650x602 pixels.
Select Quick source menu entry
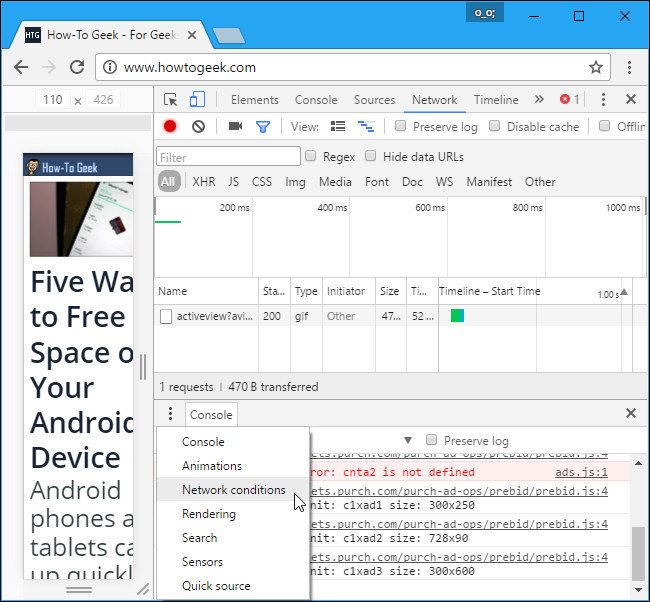(233, 586)
